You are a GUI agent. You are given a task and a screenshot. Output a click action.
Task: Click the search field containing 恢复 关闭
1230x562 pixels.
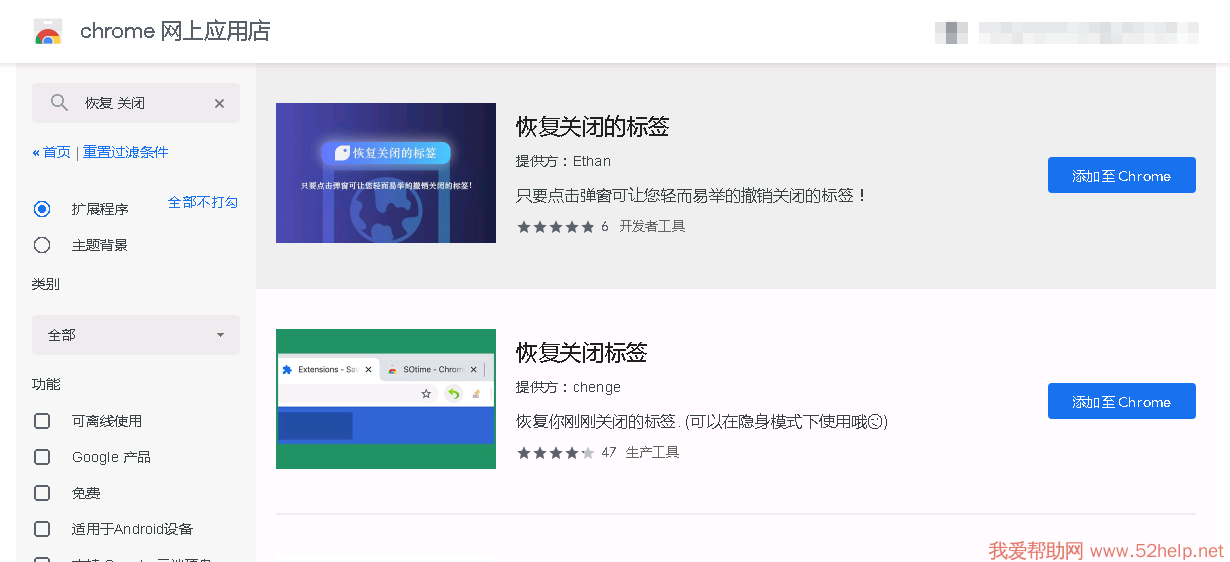[136, 103]
